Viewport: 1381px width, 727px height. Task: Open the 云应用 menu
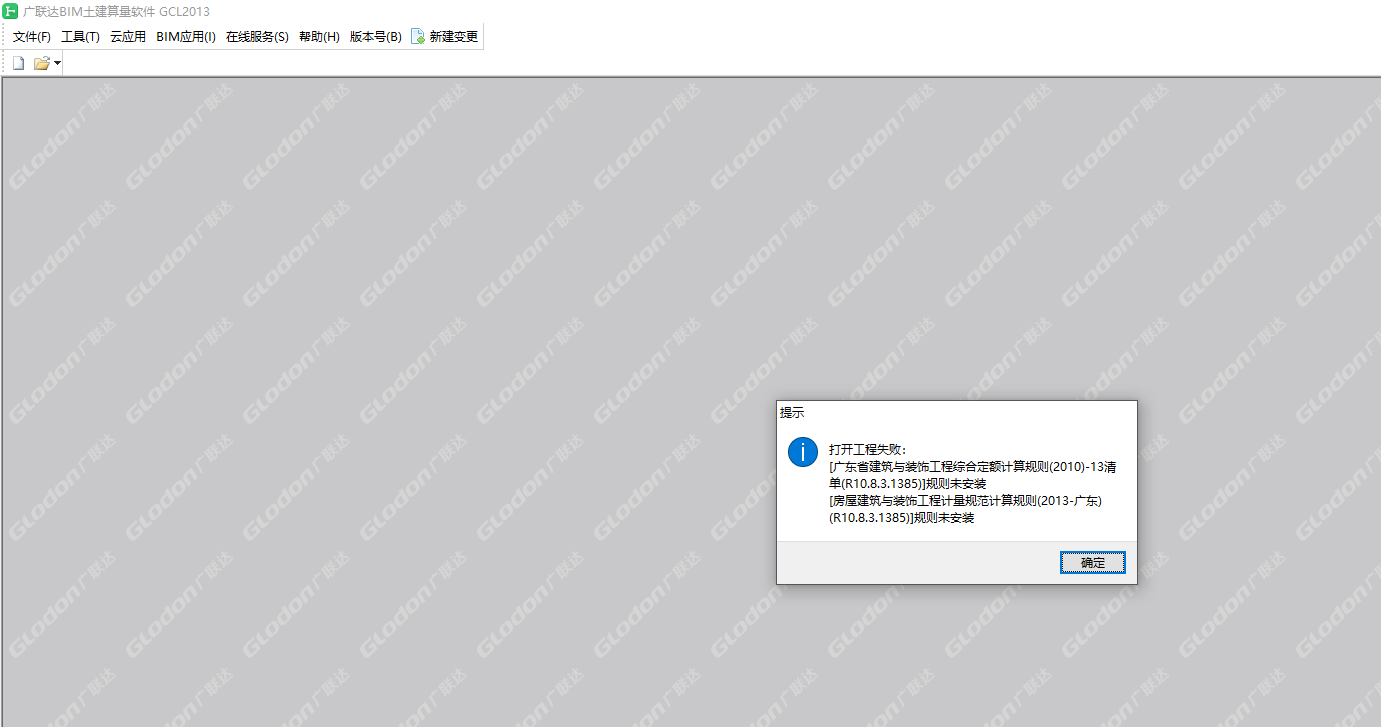[x=128, y=37]
